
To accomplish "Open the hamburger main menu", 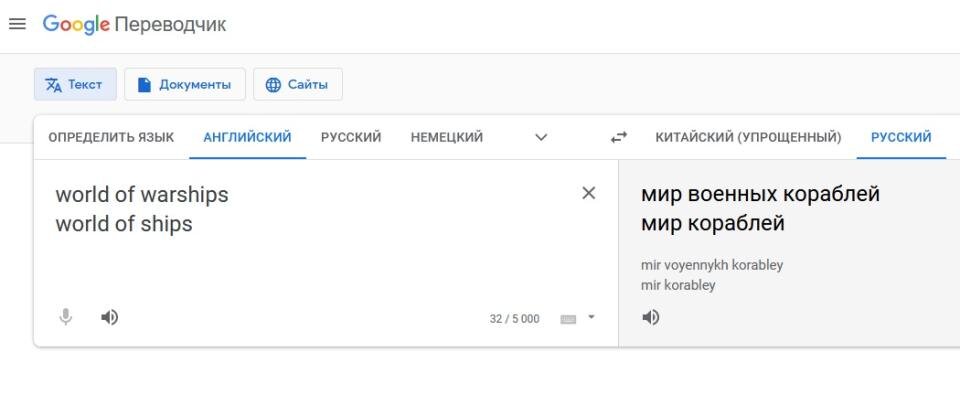I will (x=17, y=24).
